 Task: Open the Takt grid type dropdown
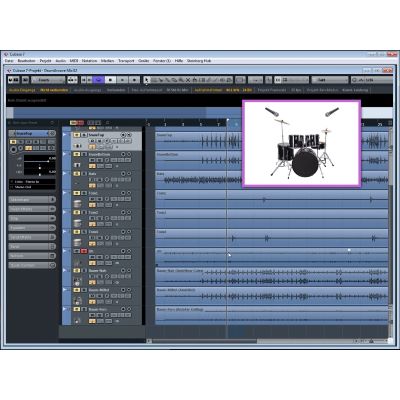pyautogui.click(x=330, y=80)
